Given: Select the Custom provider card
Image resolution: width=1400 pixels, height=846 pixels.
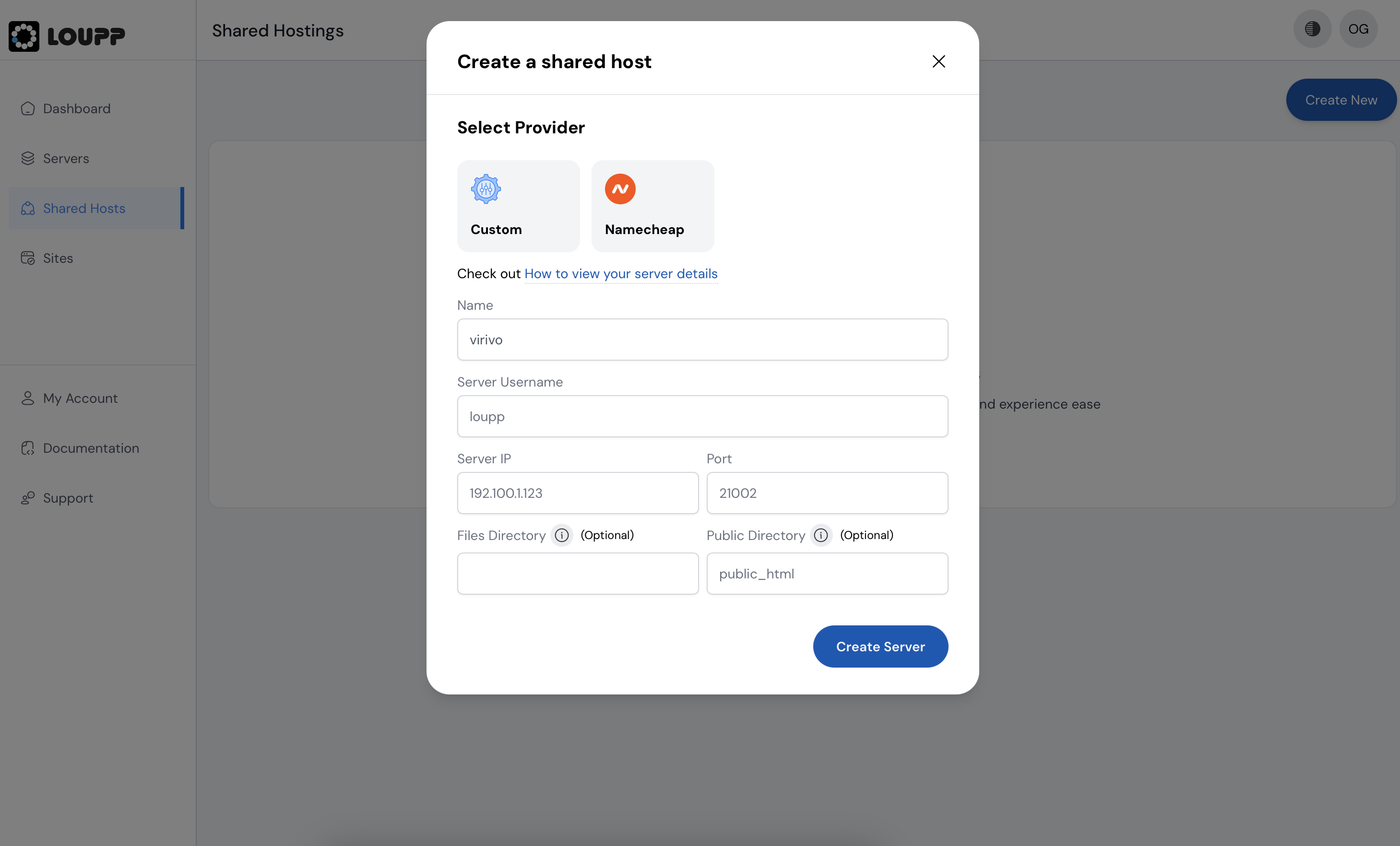Looking at the screenshot, I should (518, 206).
